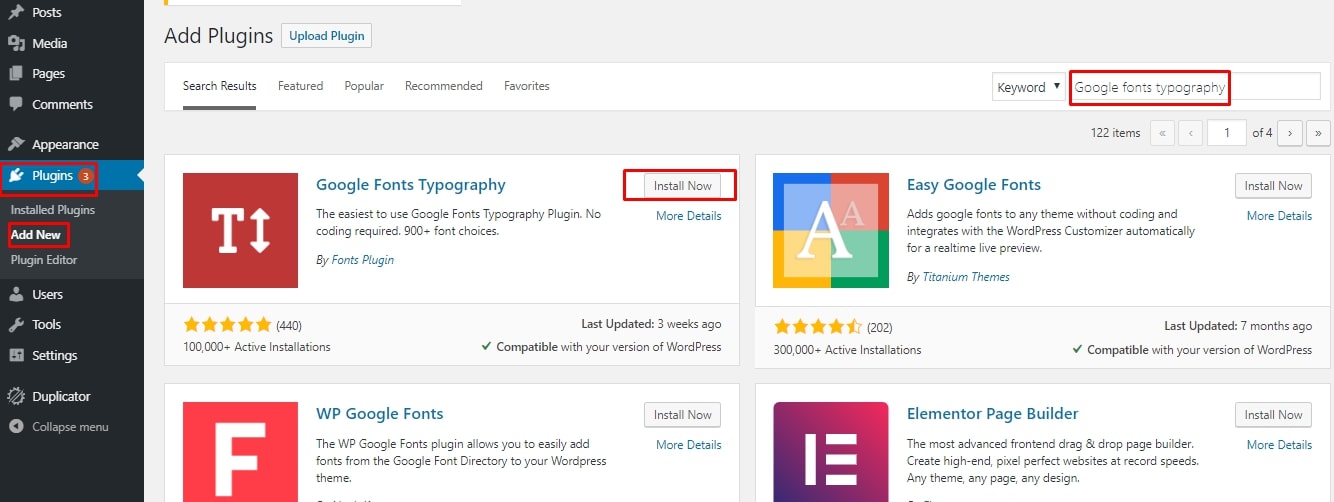The width and height of the screenshot is (1334, 502).
Task: Open the WP Google Fonts title link
Action: [x=380, y=414]
